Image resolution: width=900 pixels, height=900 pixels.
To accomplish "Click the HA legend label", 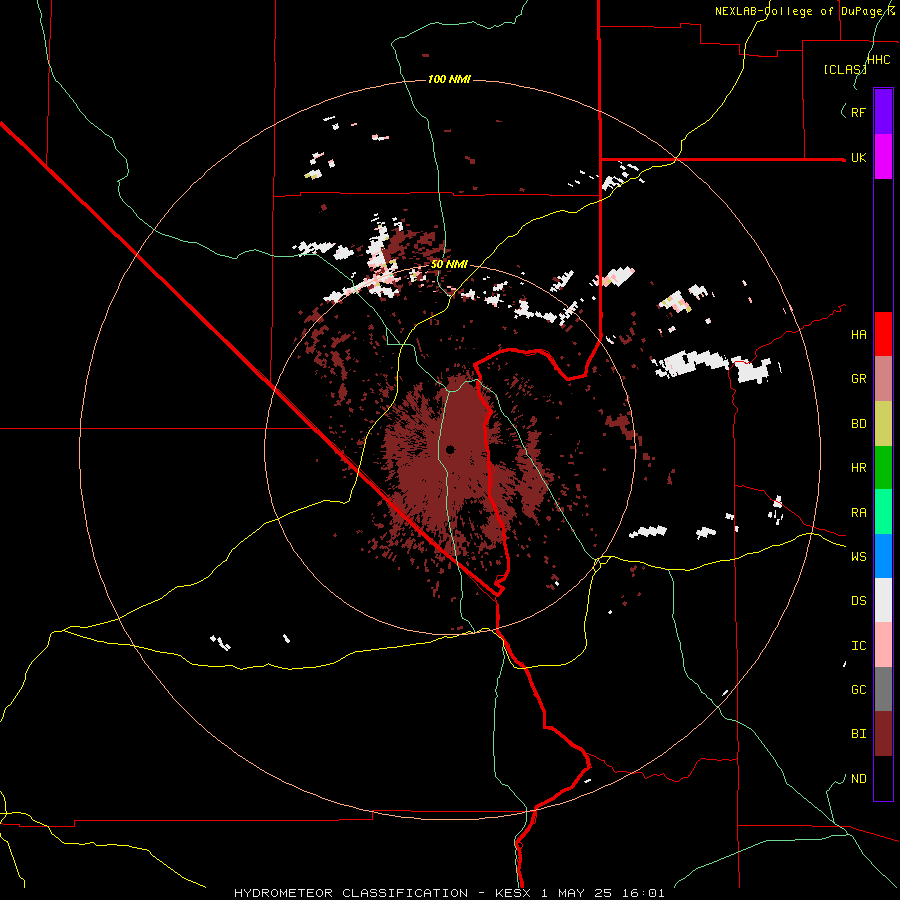I will (858, 334).
